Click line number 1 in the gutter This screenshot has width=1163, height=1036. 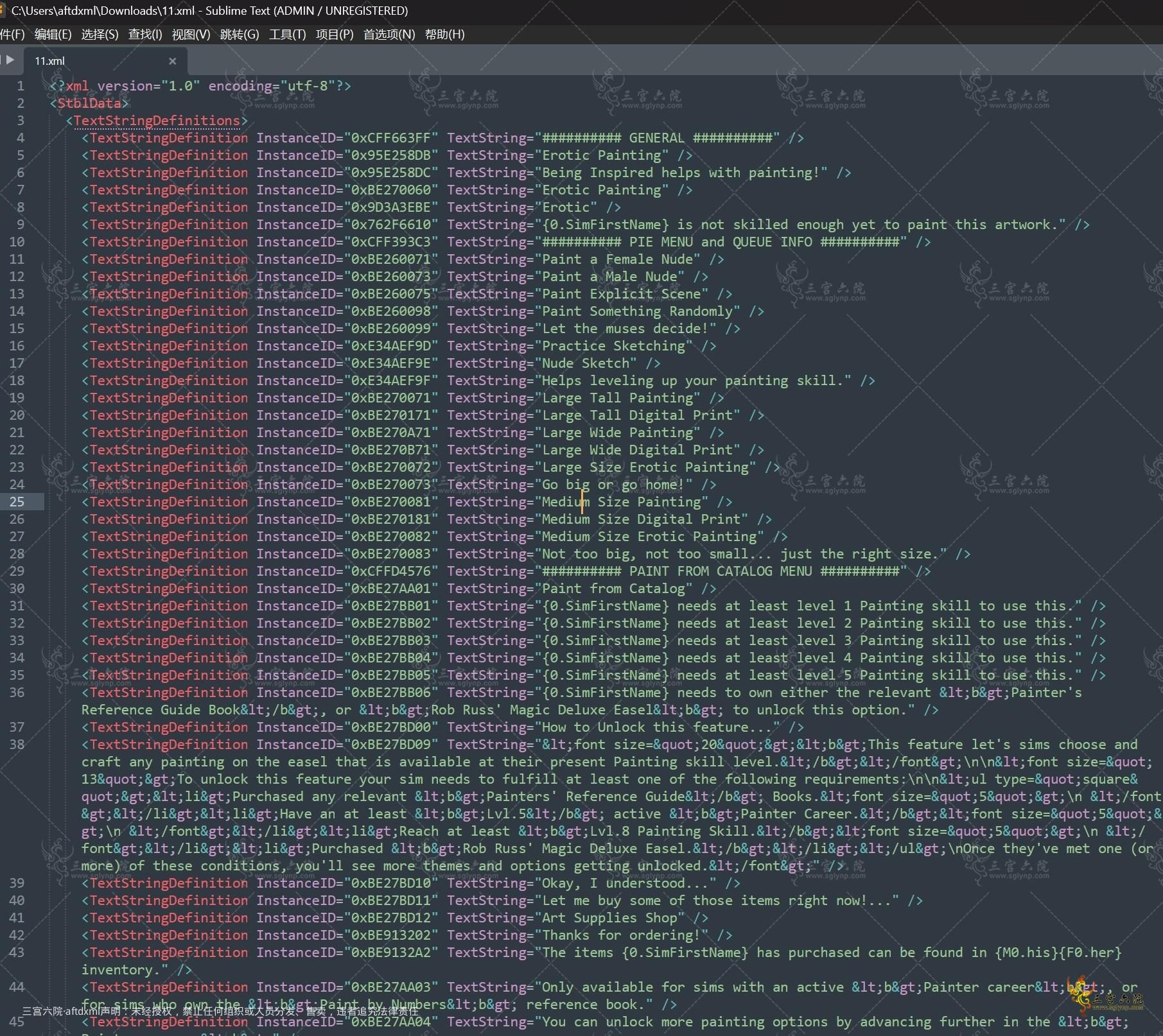coord(21,86)
